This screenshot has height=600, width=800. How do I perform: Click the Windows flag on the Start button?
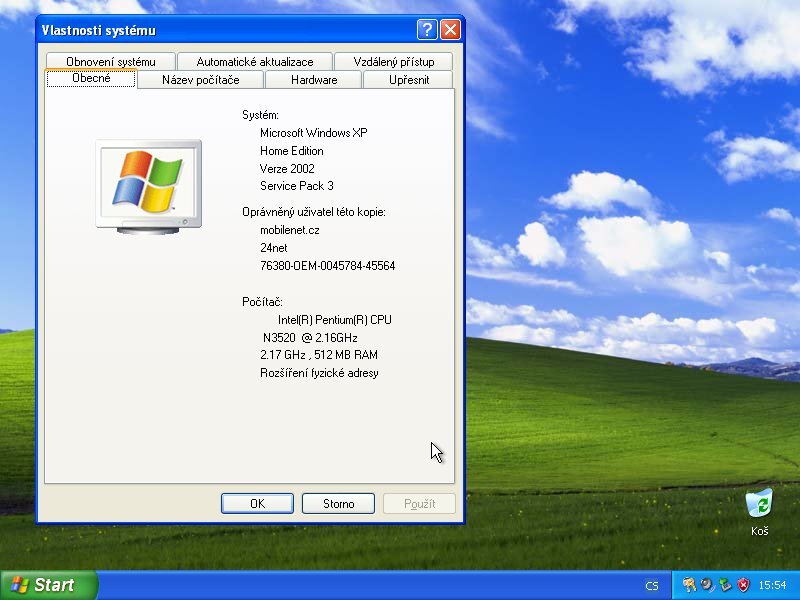[x=20, y=585]
